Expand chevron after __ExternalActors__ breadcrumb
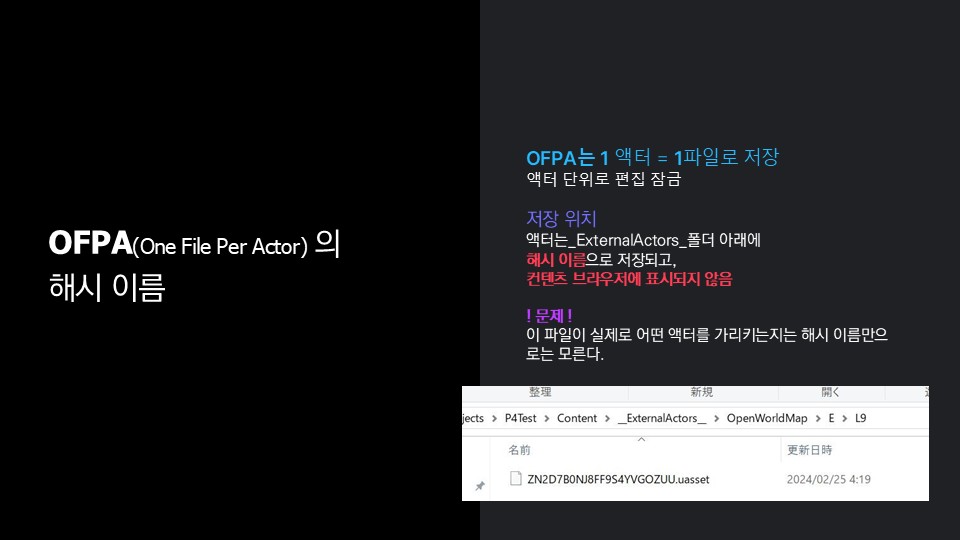960x540 pixels. click(x=716, y=419)
